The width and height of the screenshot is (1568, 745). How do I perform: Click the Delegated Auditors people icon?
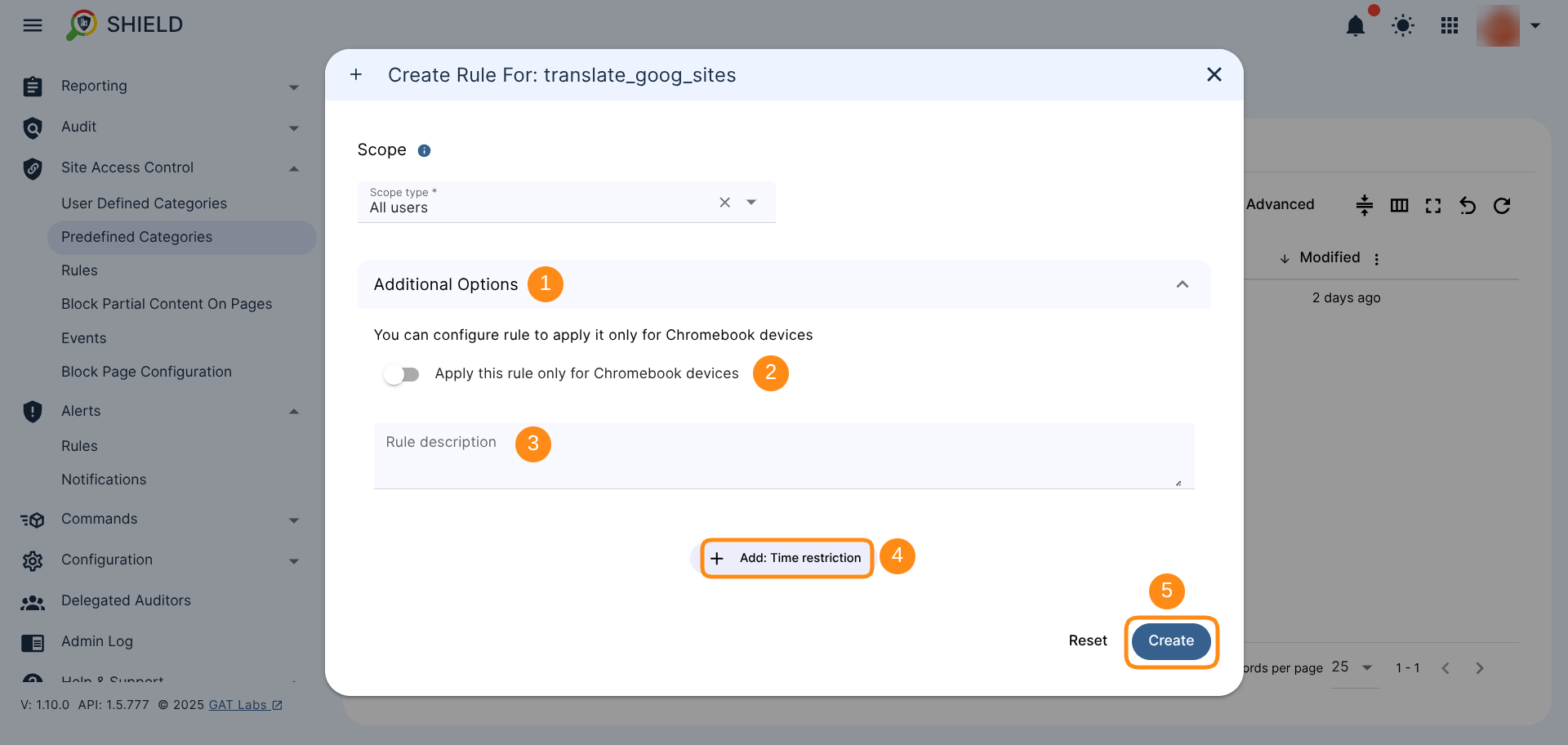(33, 602)
